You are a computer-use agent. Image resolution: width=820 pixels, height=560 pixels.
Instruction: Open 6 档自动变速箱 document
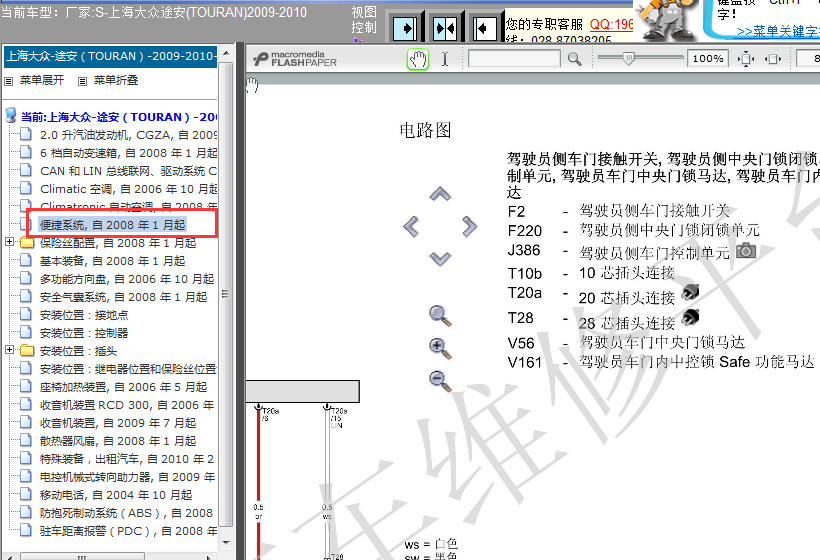click(128, 153)
